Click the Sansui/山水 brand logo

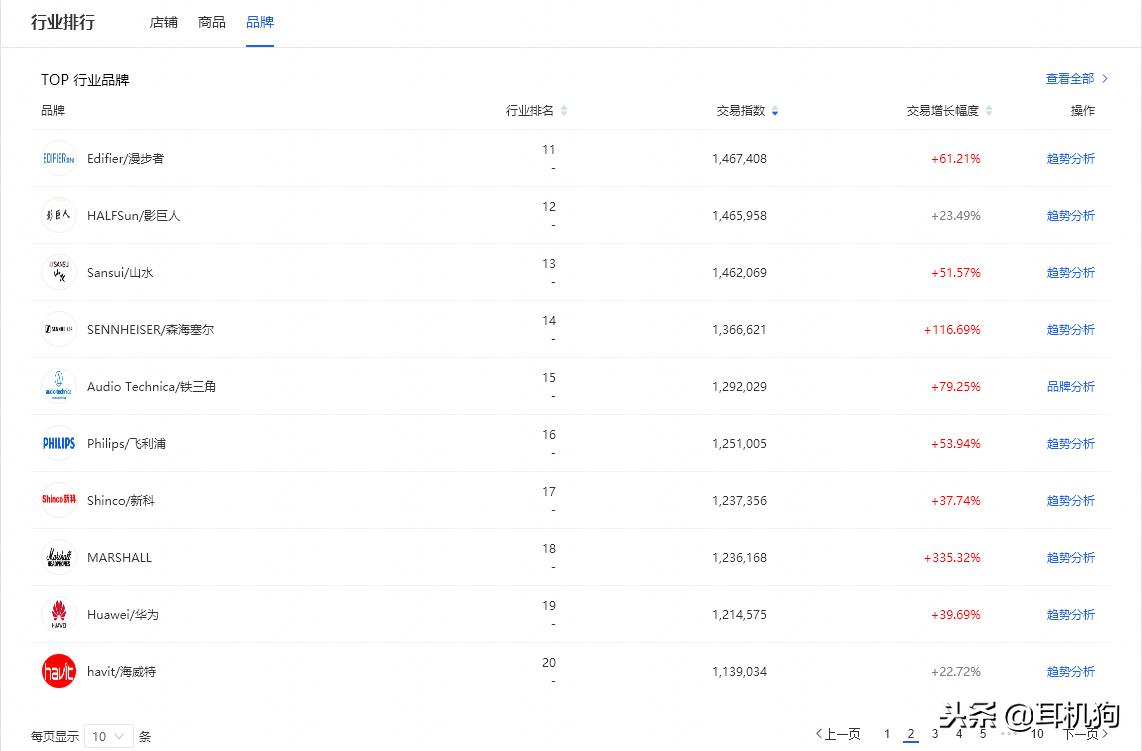click(x=59, y=272)
